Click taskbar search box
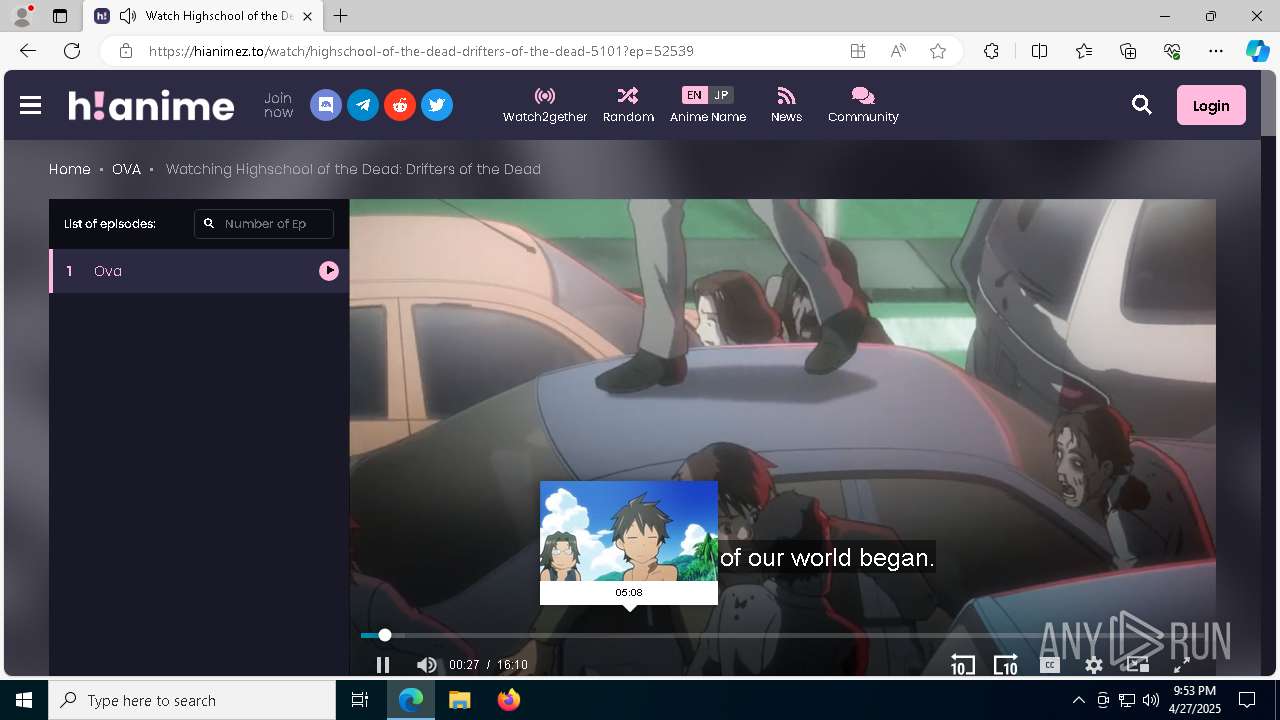Image resolution: width=1280 pixels, height=720 pixels. pyautogui.click(x=192, y=700)
